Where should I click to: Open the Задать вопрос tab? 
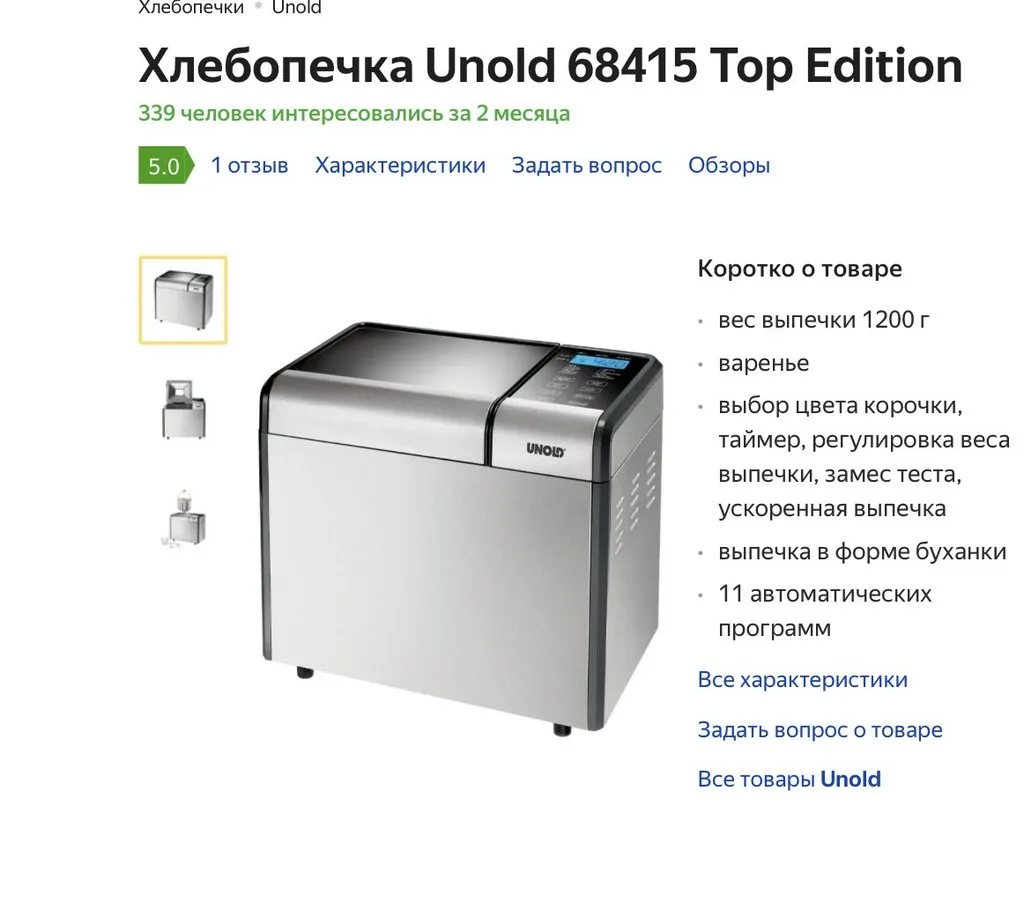586,165
